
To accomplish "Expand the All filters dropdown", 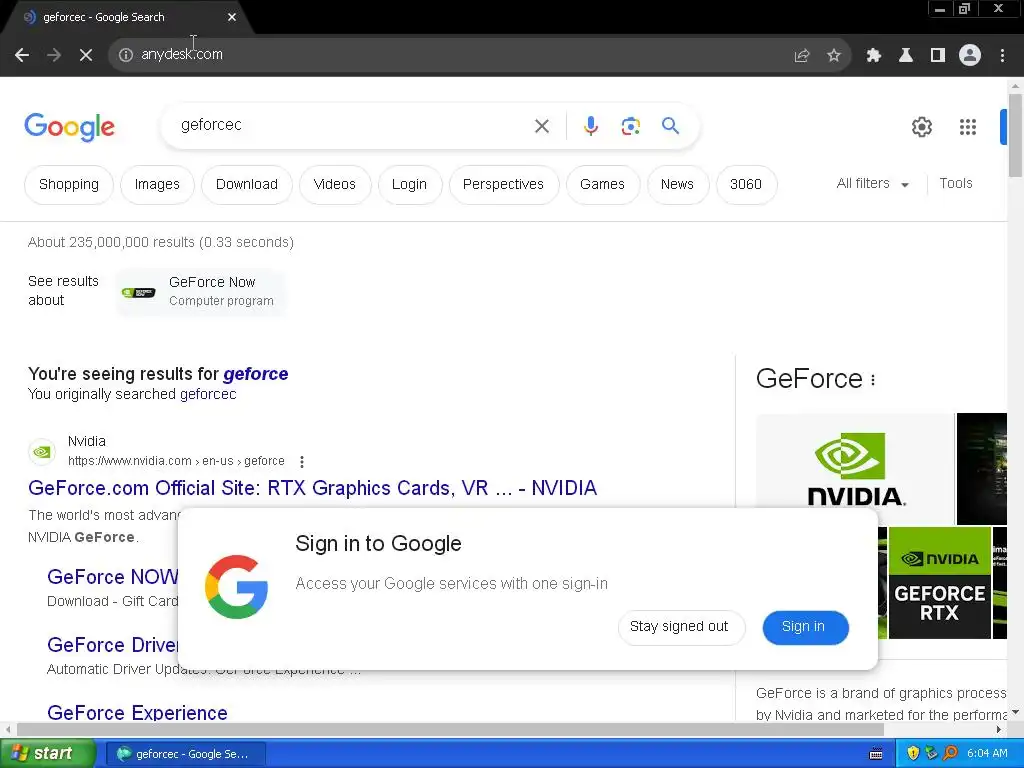I will [872, 184].
